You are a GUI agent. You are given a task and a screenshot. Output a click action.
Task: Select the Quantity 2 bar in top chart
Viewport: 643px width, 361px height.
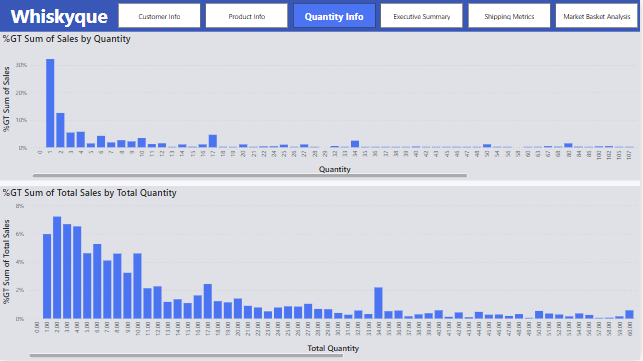pyautogui.click(x=60, y=130)
